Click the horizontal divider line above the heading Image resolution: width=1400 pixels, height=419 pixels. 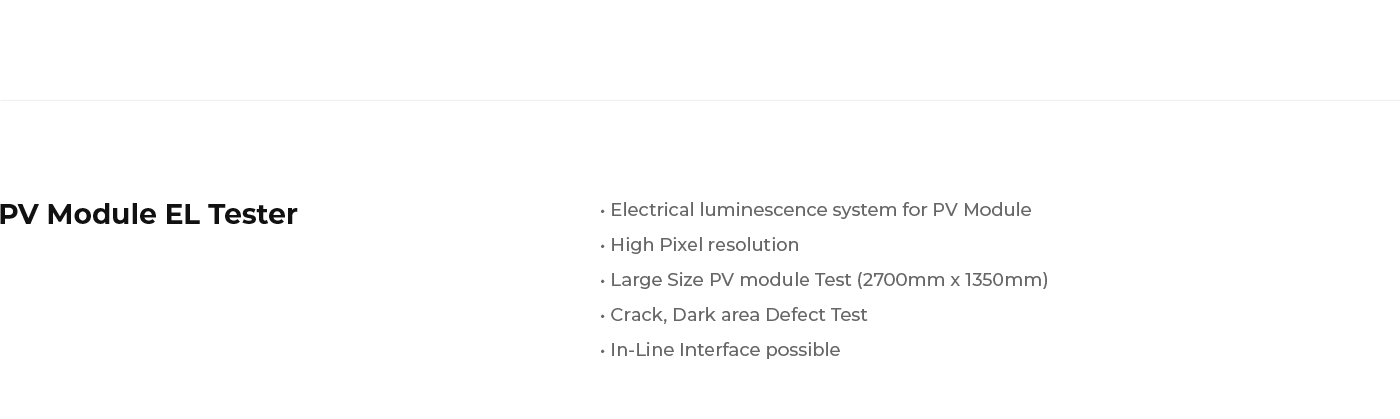click(x=700, y=100)
